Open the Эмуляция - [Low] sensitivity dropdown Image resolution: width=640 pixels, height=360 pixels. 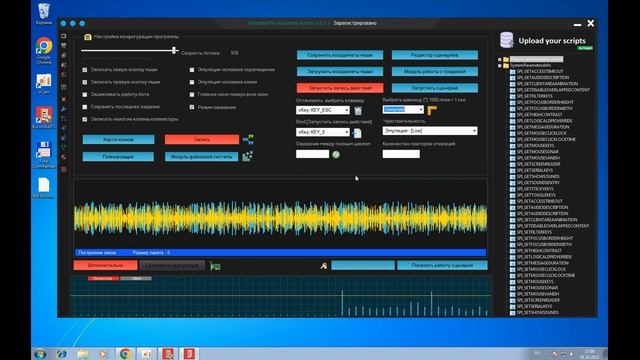tap(430, 131)
